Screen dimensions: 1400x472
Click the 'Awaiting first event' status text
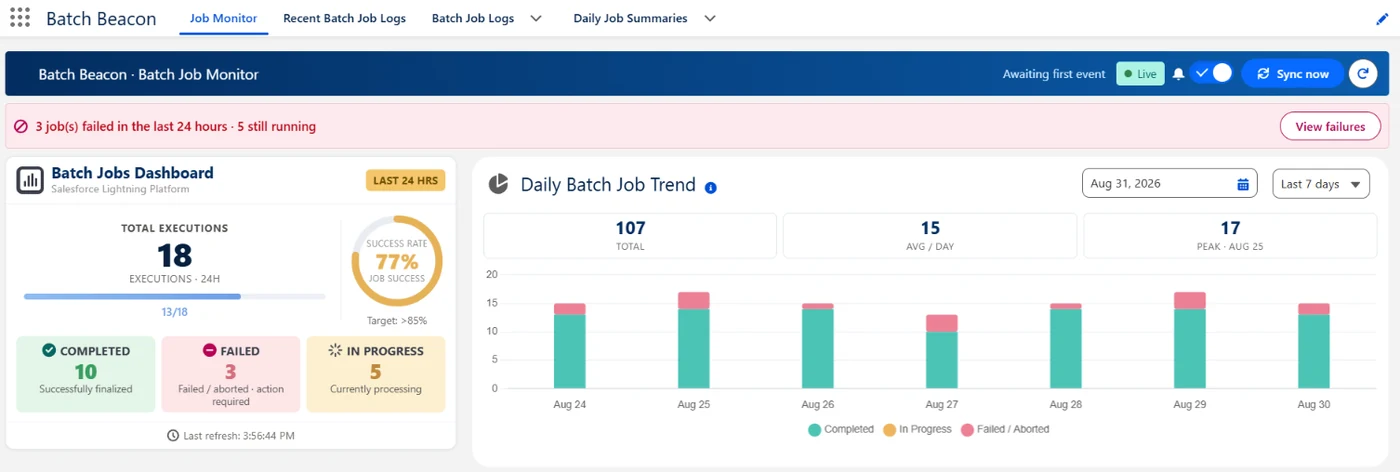tap(1054, 74)
